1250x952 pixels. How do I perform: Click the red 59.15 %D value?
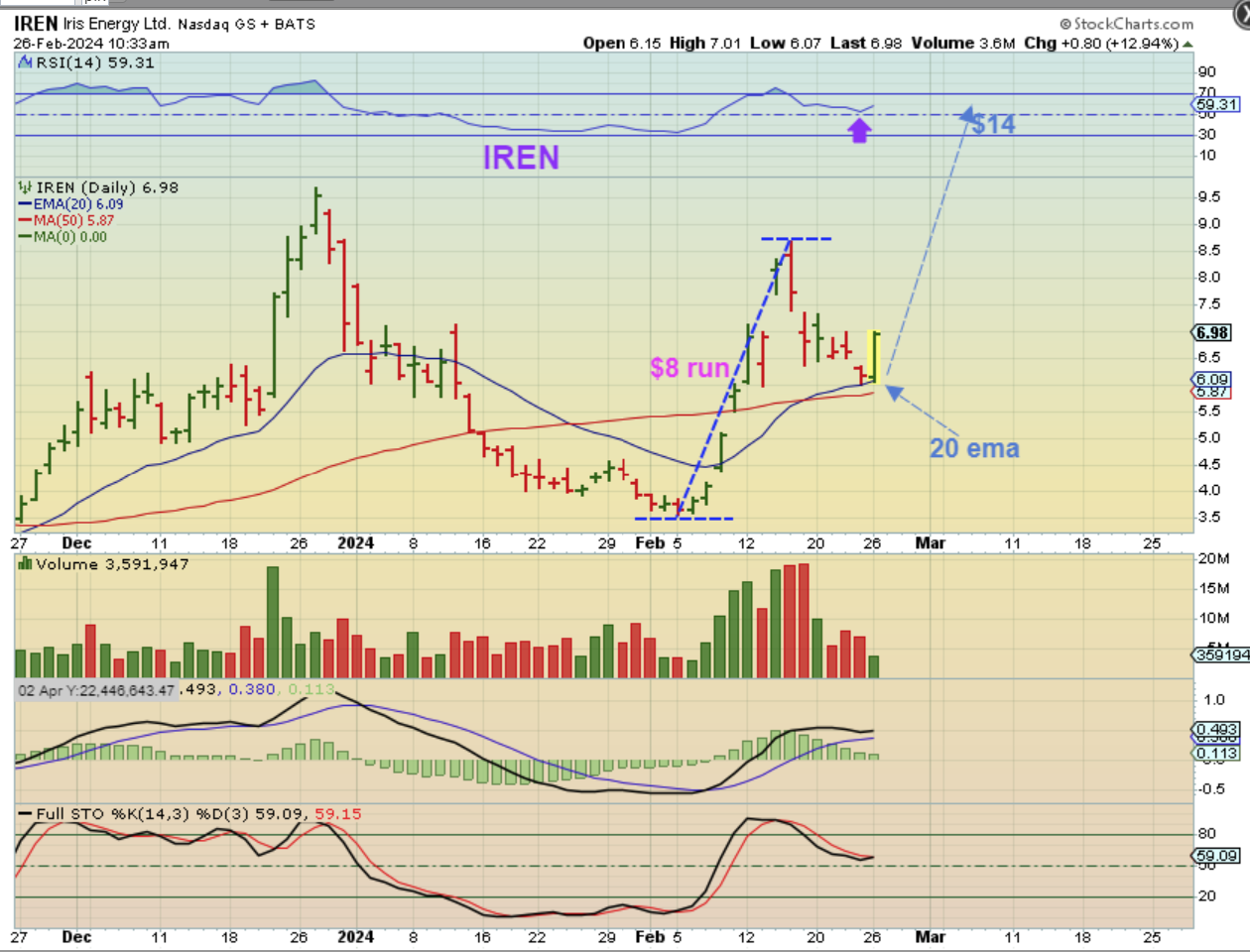tap(338, 814)
